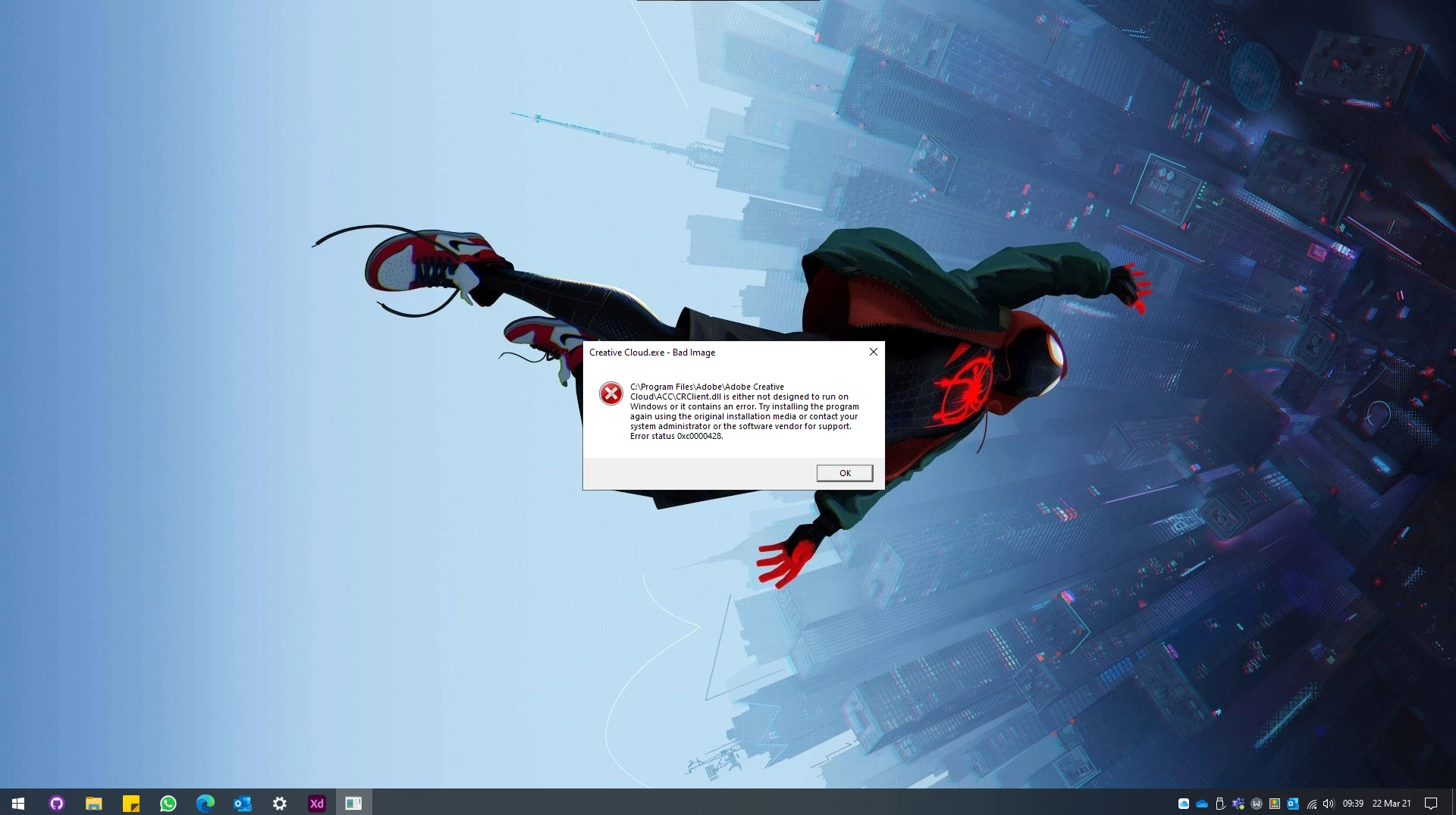Image resolution: width=1456 pixels, height=815 pixels.
Task: Click OK in the Bad Image dialog
Action: [x=845, y=473]
